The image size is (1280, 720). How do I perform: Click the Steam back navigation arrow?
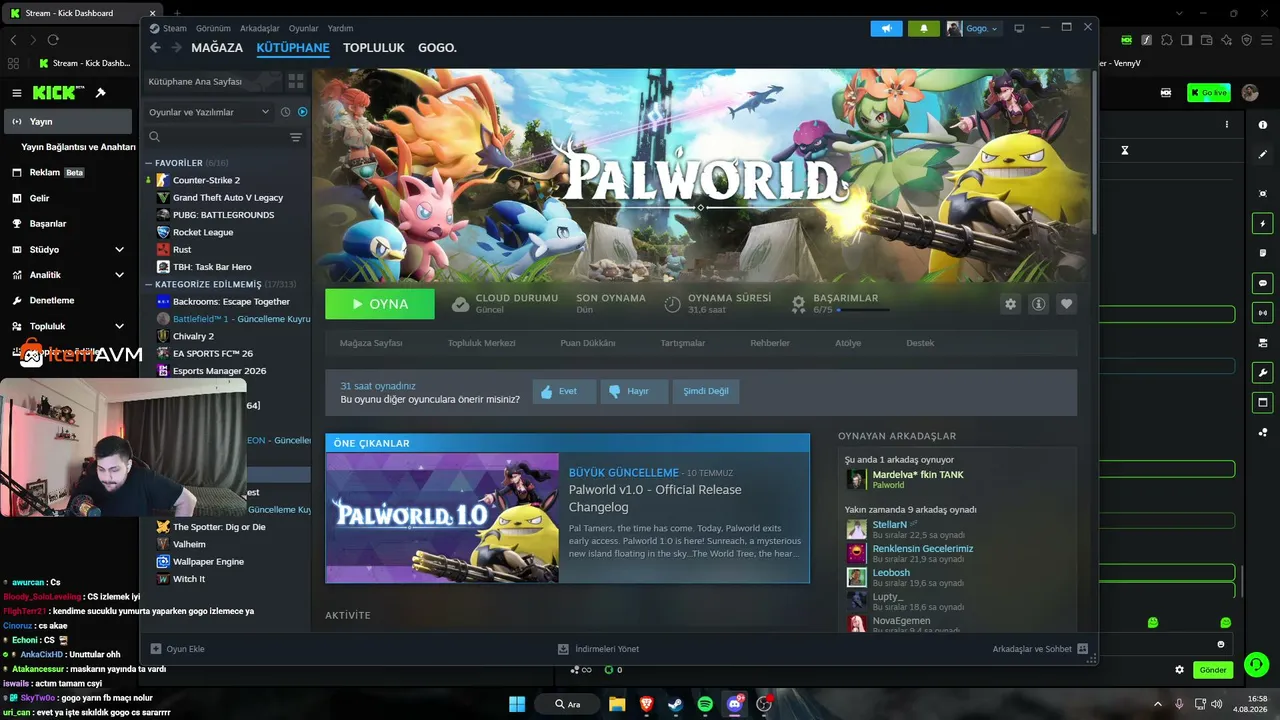coord(155,47)
